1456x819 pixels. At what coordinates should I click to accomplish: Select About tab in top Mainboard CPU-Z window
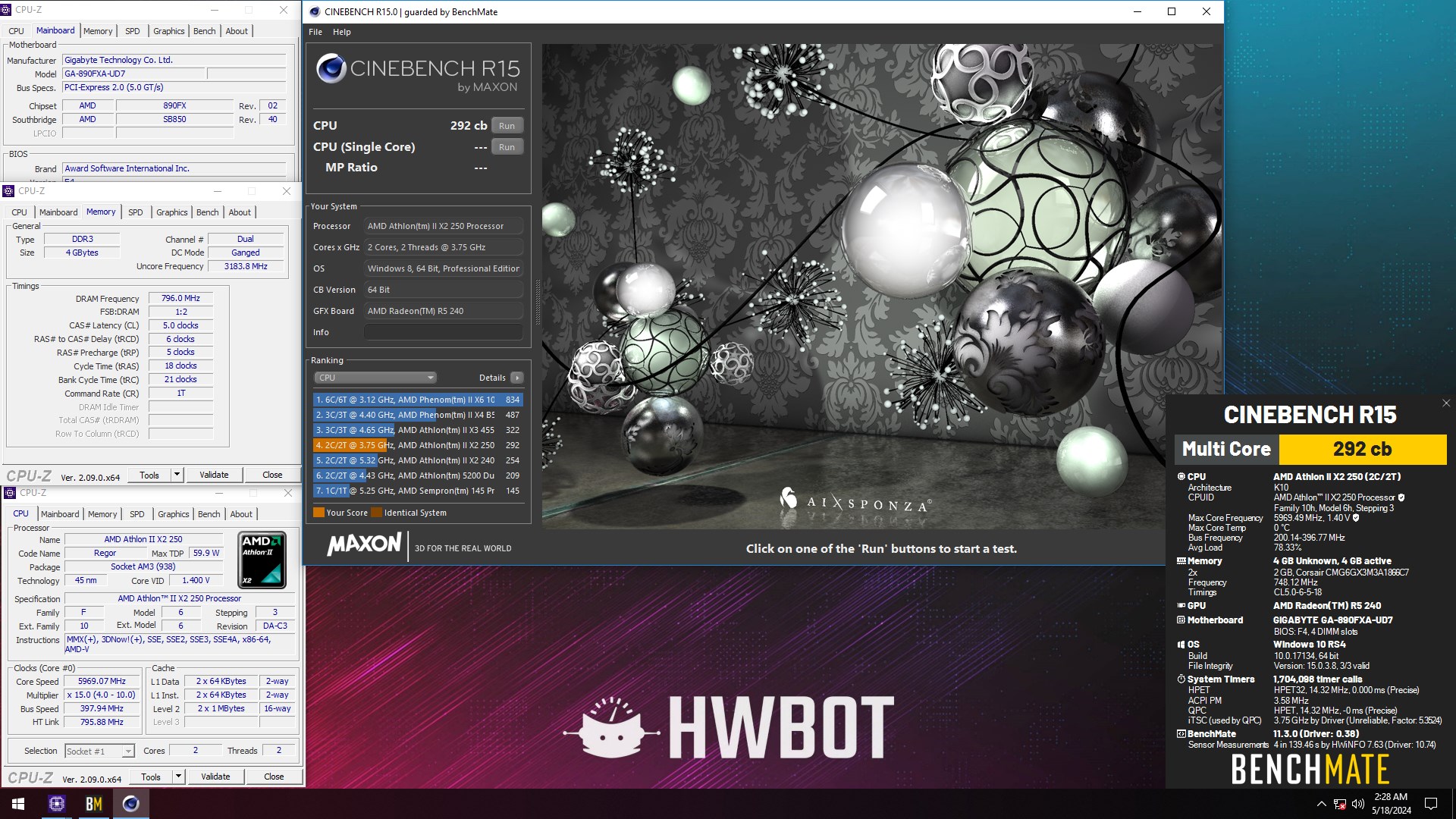coord(237,31)
